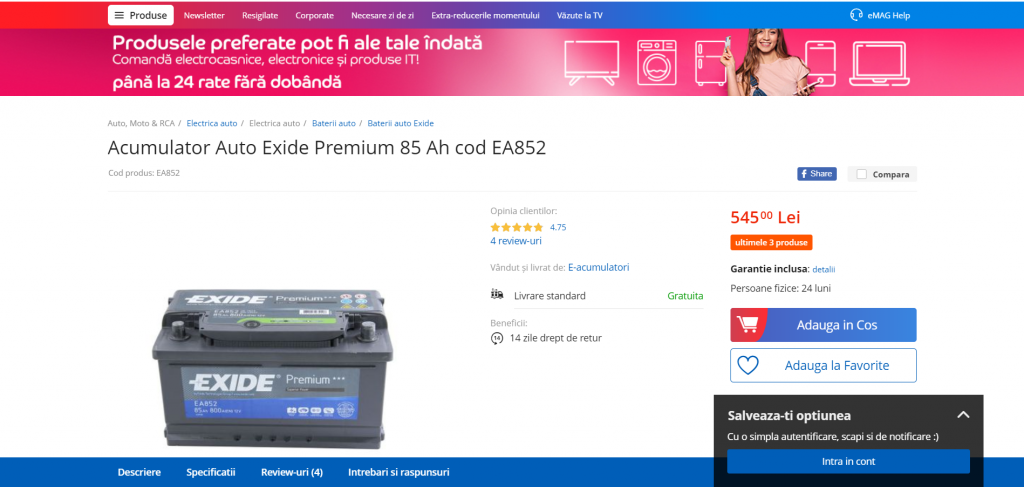
Task: Click the rate fara dobanda promo banner
Action: [x=512, y=63]
